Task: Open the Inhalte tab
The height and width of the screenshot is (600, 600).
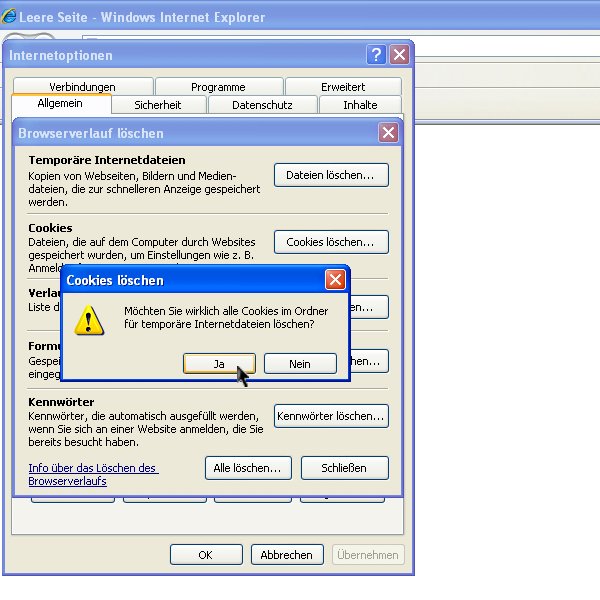Action: point(360,105)
